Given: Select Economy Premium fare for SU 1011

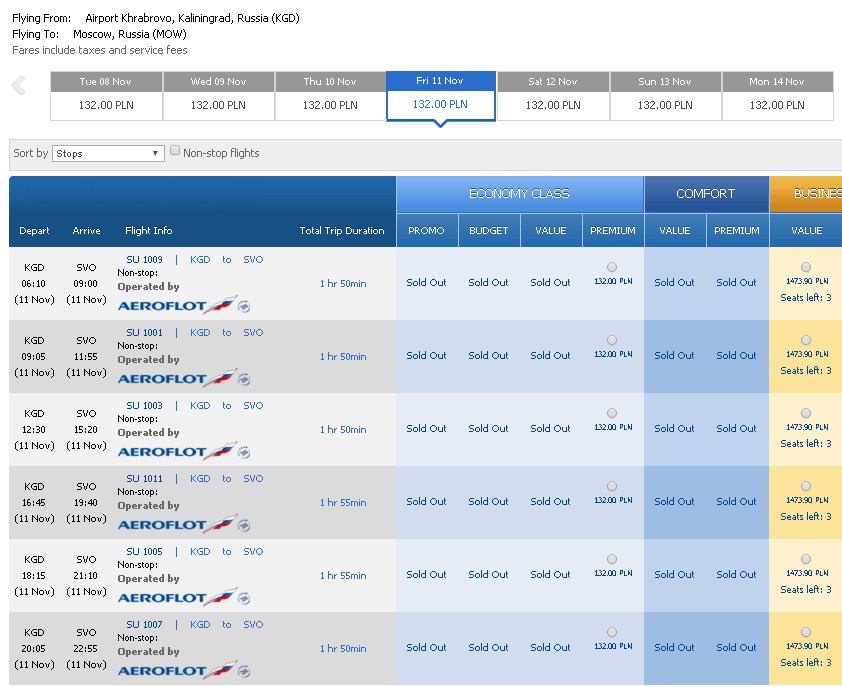Looking at the screenshot, I should point(612,486).
